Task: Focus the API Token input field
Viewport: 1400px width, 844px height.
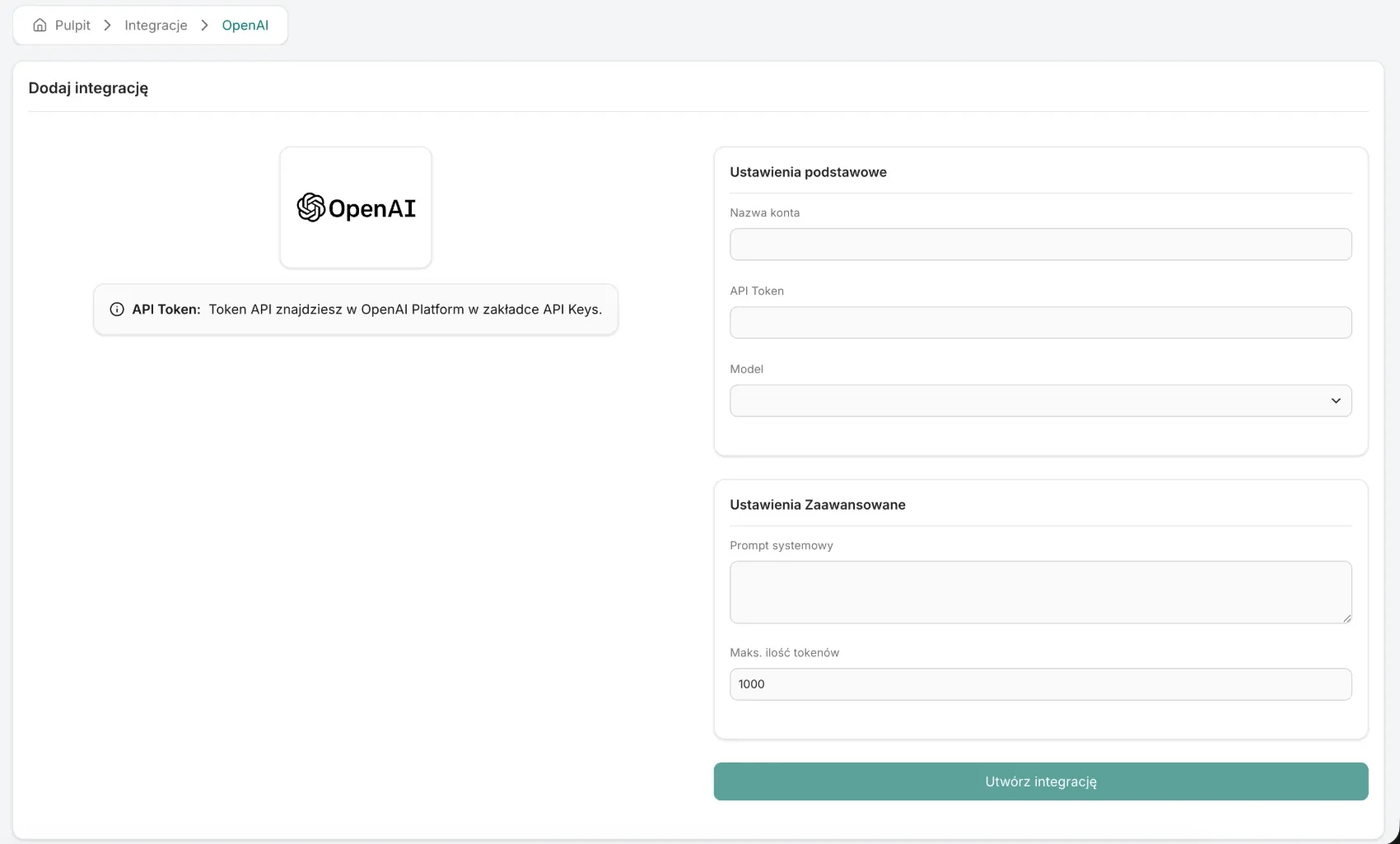Action: [x=1040, y=323]
